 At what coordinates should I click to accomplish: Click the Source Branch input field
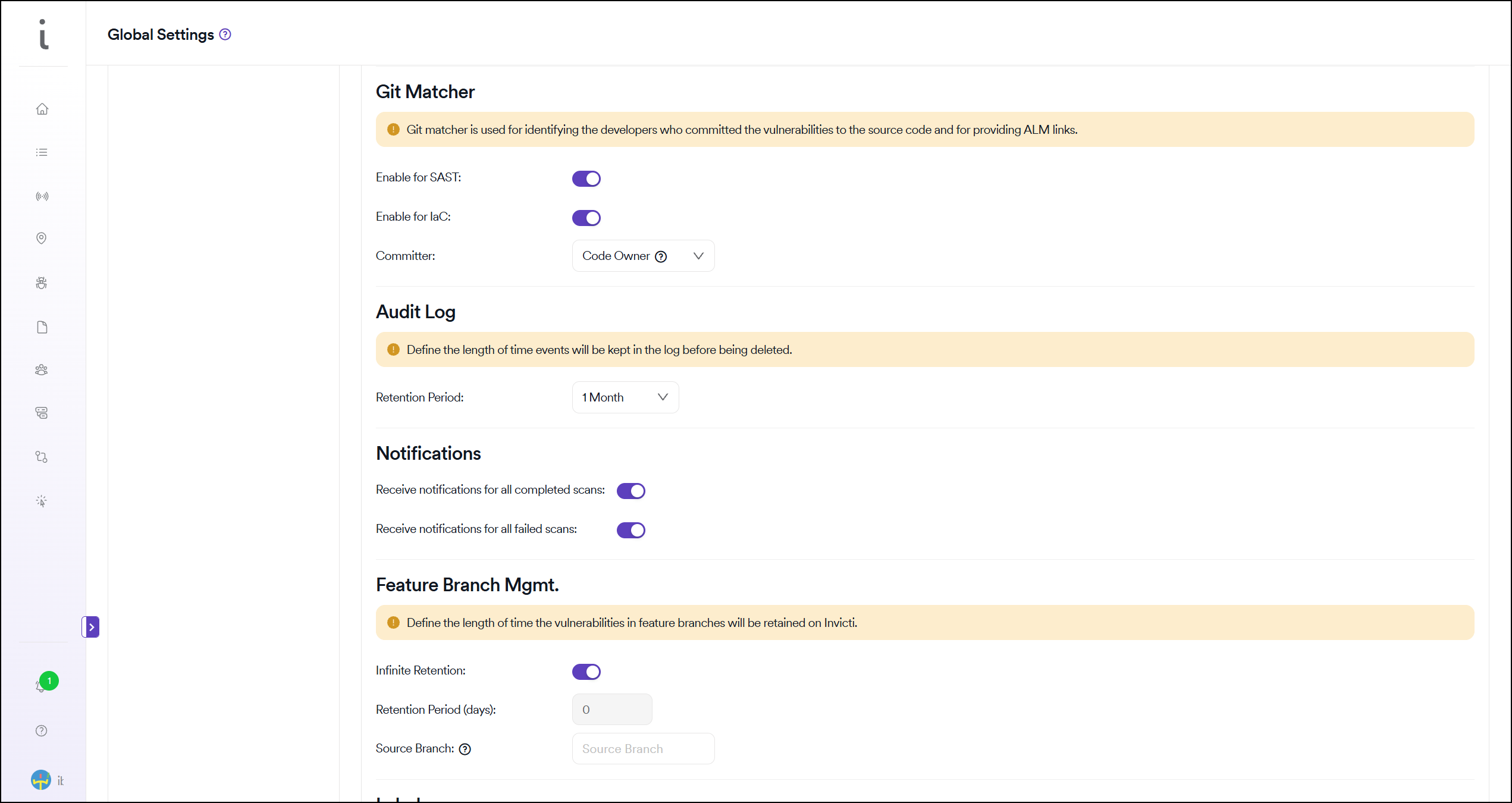click(642, 749)
